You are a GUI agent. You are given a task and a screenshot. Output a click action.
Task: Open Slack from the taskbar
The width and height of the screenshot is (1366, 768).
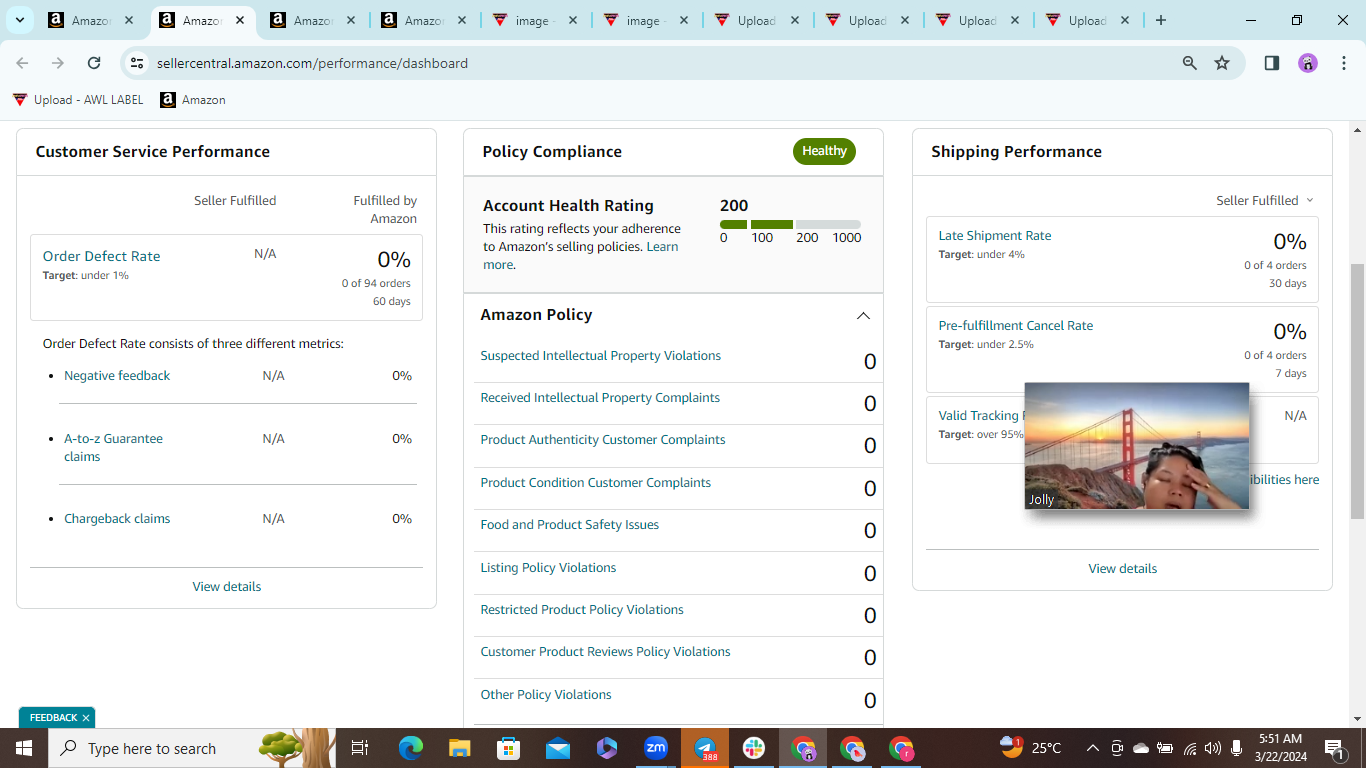tap(754, 748)
